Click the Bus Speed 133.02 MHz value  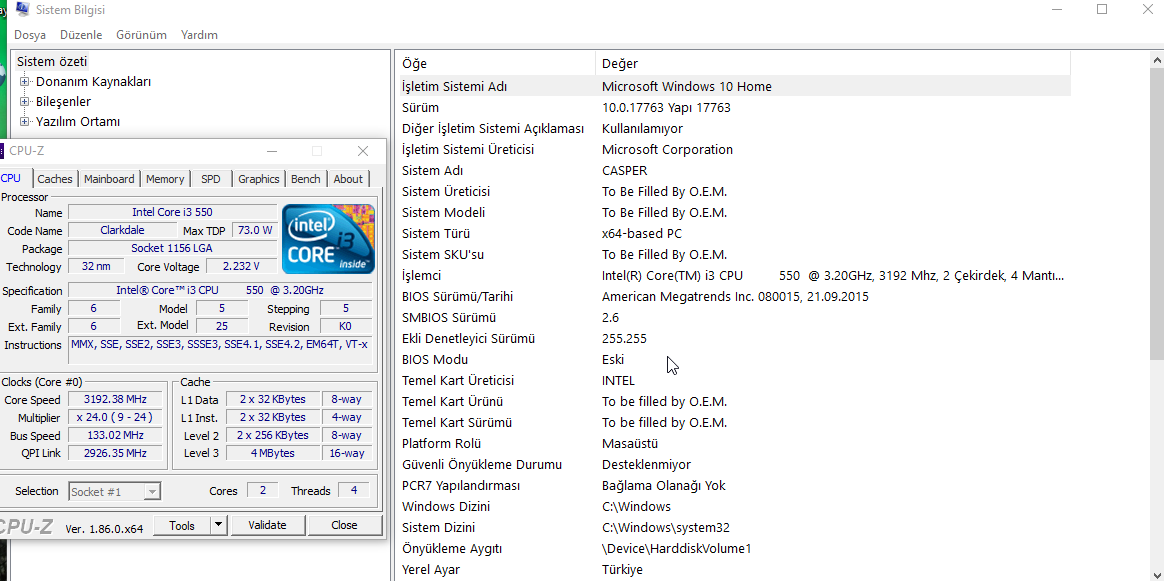[x=115, y=435]
